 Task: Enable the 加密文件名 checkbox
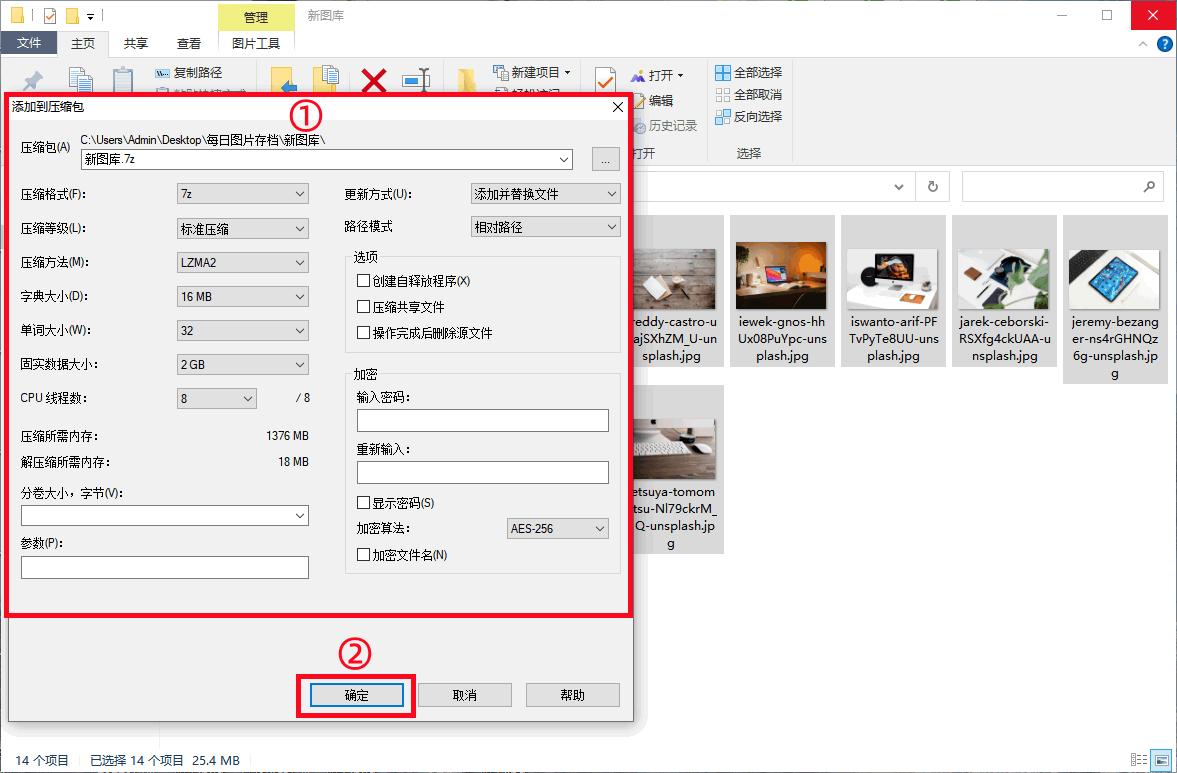pyautogui.click(x=364, y=554)
